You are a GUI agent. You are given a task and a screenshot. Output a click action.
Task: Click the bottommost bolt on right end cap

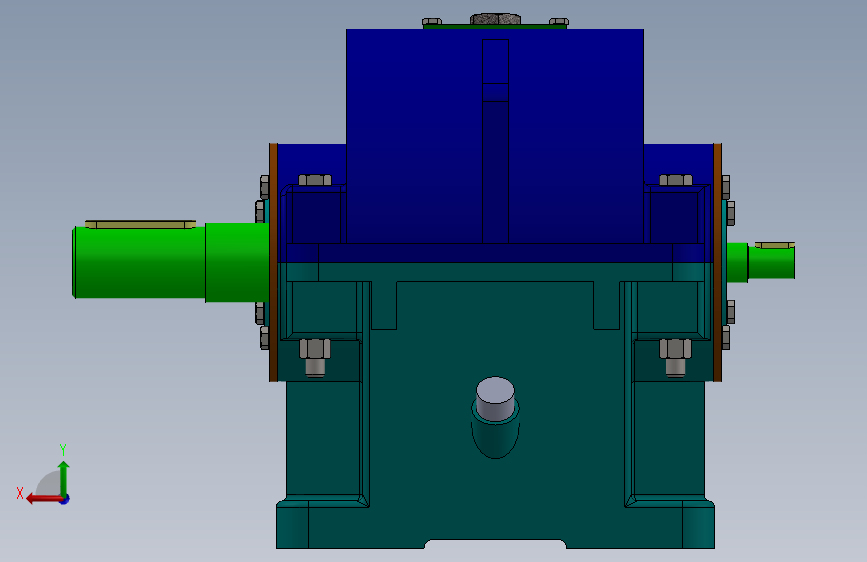(725, 337)
